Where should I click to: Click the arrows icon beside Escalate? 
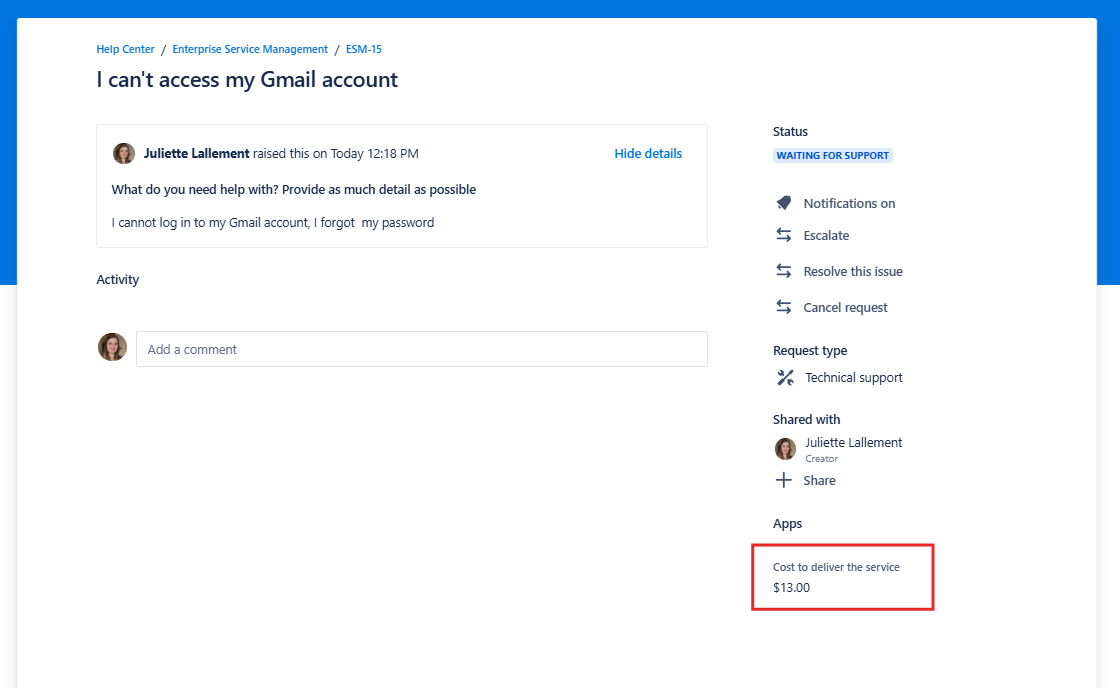click(784, 235)
